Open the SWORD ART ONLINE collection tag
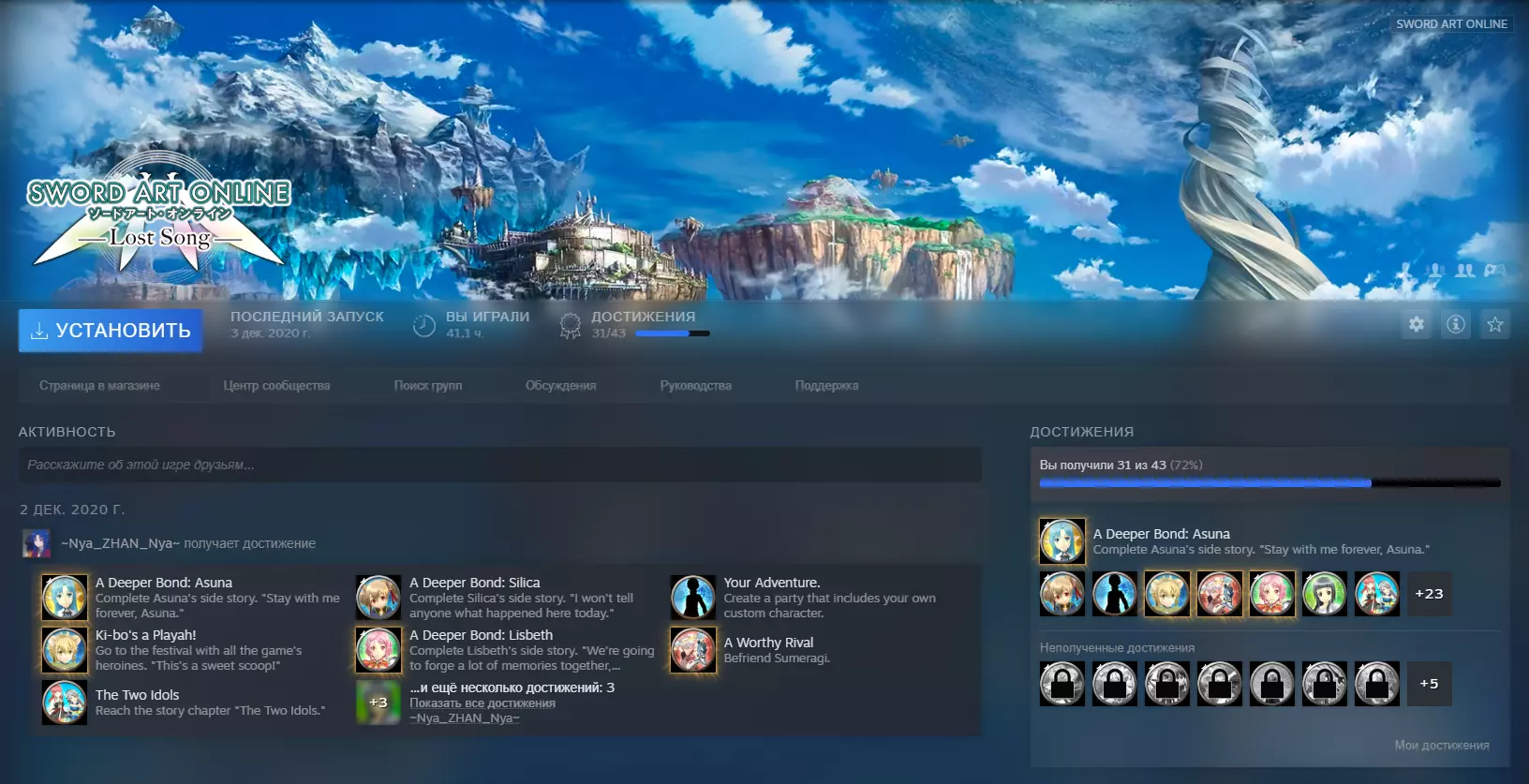The height and width of the screenshot is (784, 1529). pos(1451,24)
